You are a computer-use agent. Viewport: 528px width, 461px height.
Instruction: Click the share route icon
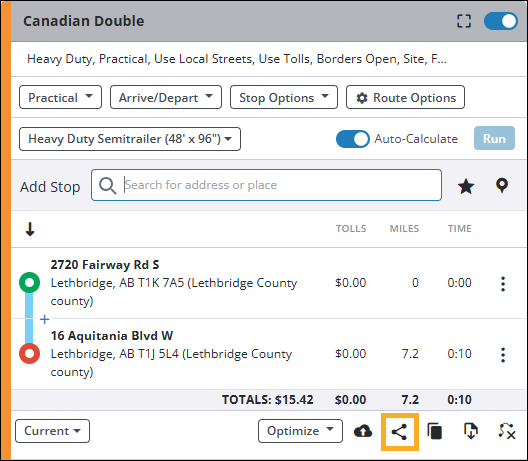click(x=399, y=432)
